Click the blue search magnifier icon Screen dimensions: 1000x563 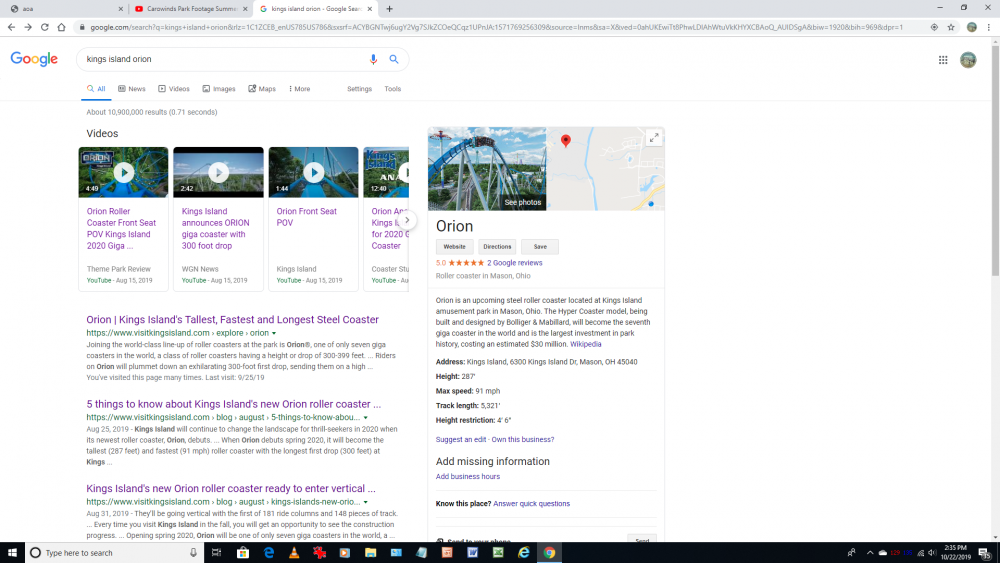[x=394, y=60]
